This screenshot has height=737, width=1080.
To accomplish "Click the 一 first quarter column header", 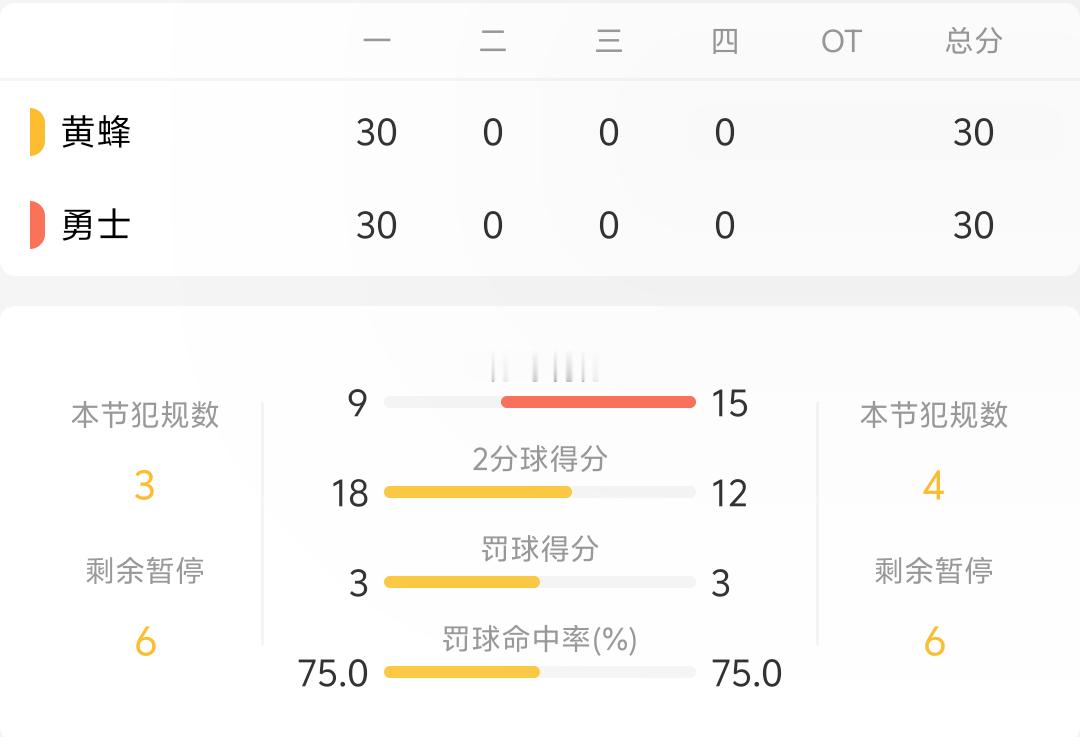I will click(377, 41).
